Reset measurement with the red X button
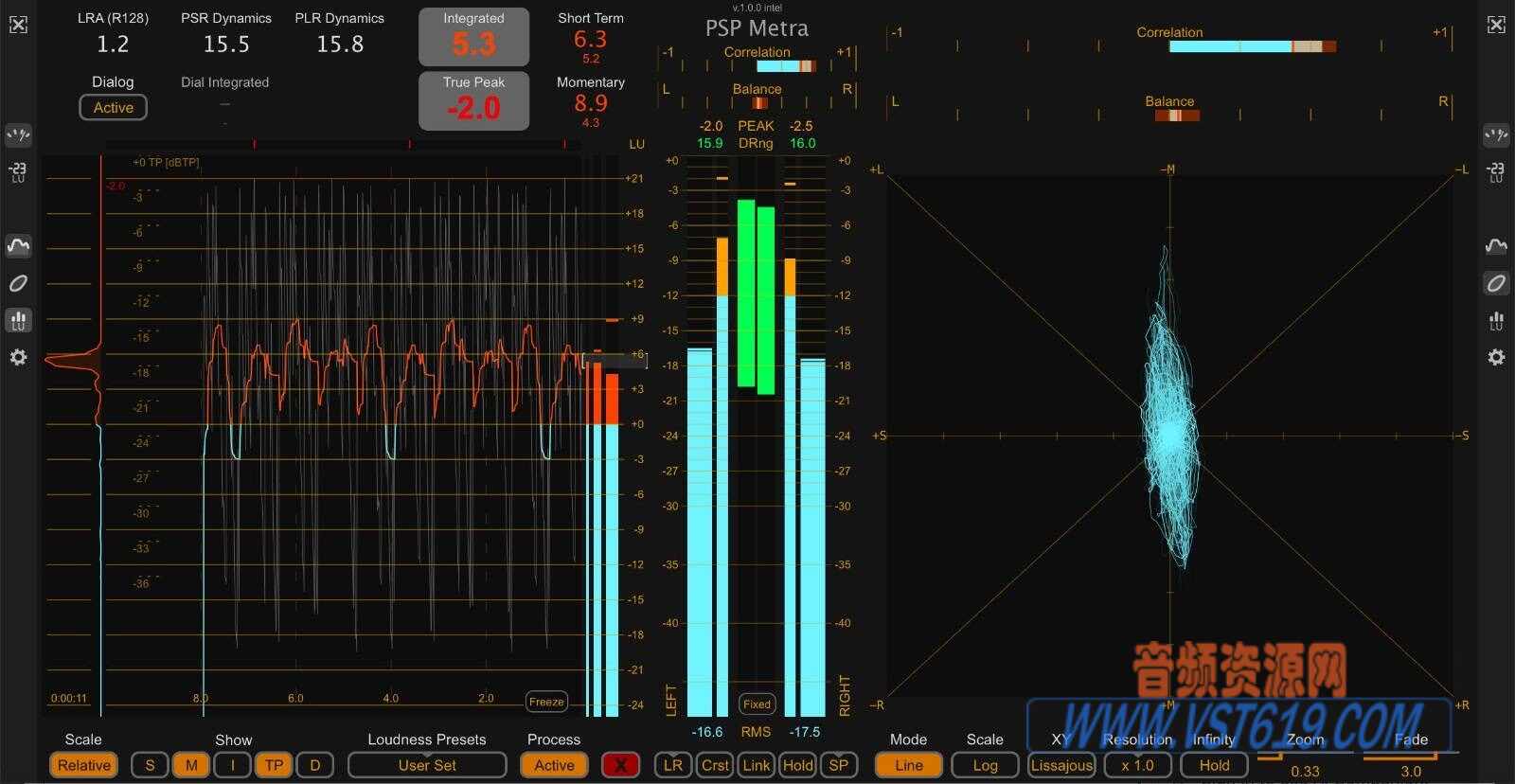This screenshot has width=1515, height=784. tap(620, 765)
